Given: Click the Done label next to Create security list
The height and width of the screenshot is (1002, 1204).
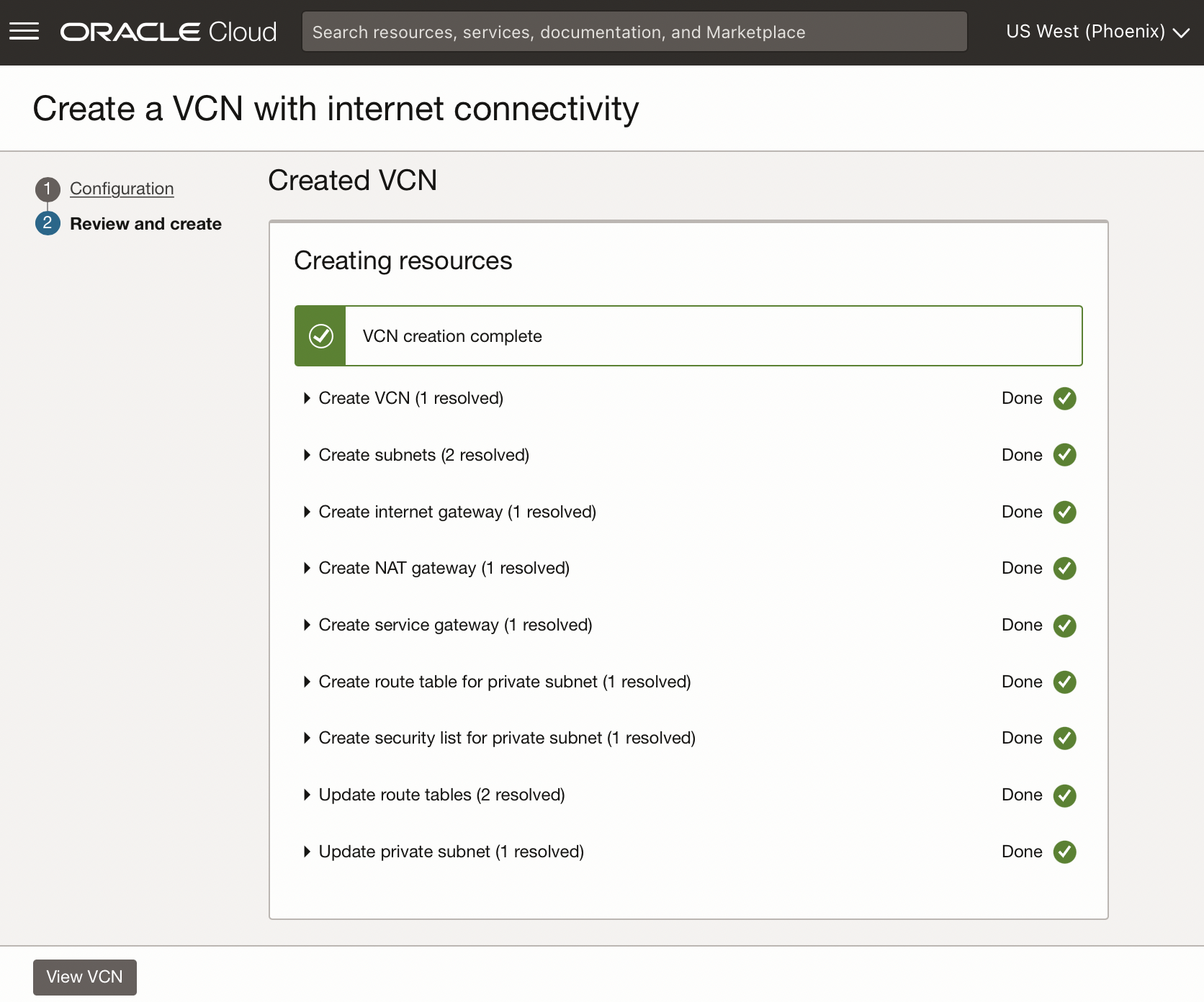Looking at the screenshot, I should pos(1021,738).
